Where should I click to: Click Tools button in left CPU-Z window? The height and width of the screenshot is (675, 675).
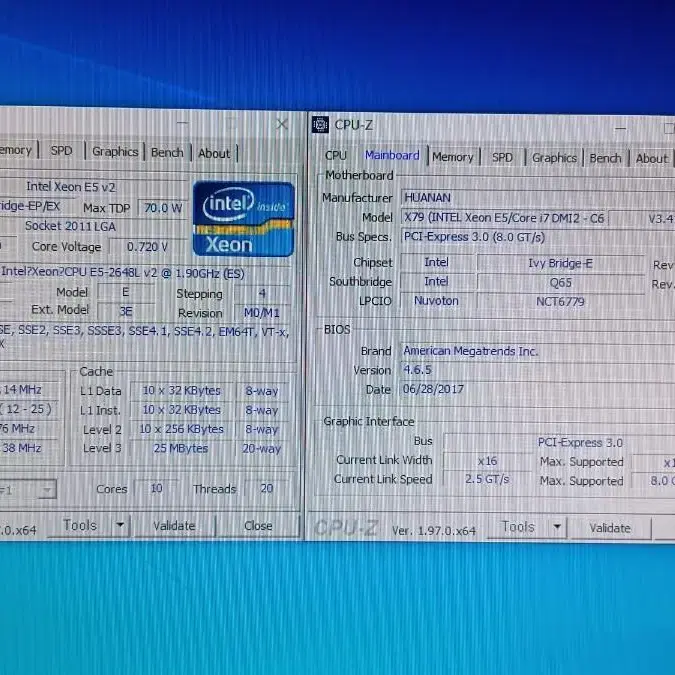pos(80,525)
